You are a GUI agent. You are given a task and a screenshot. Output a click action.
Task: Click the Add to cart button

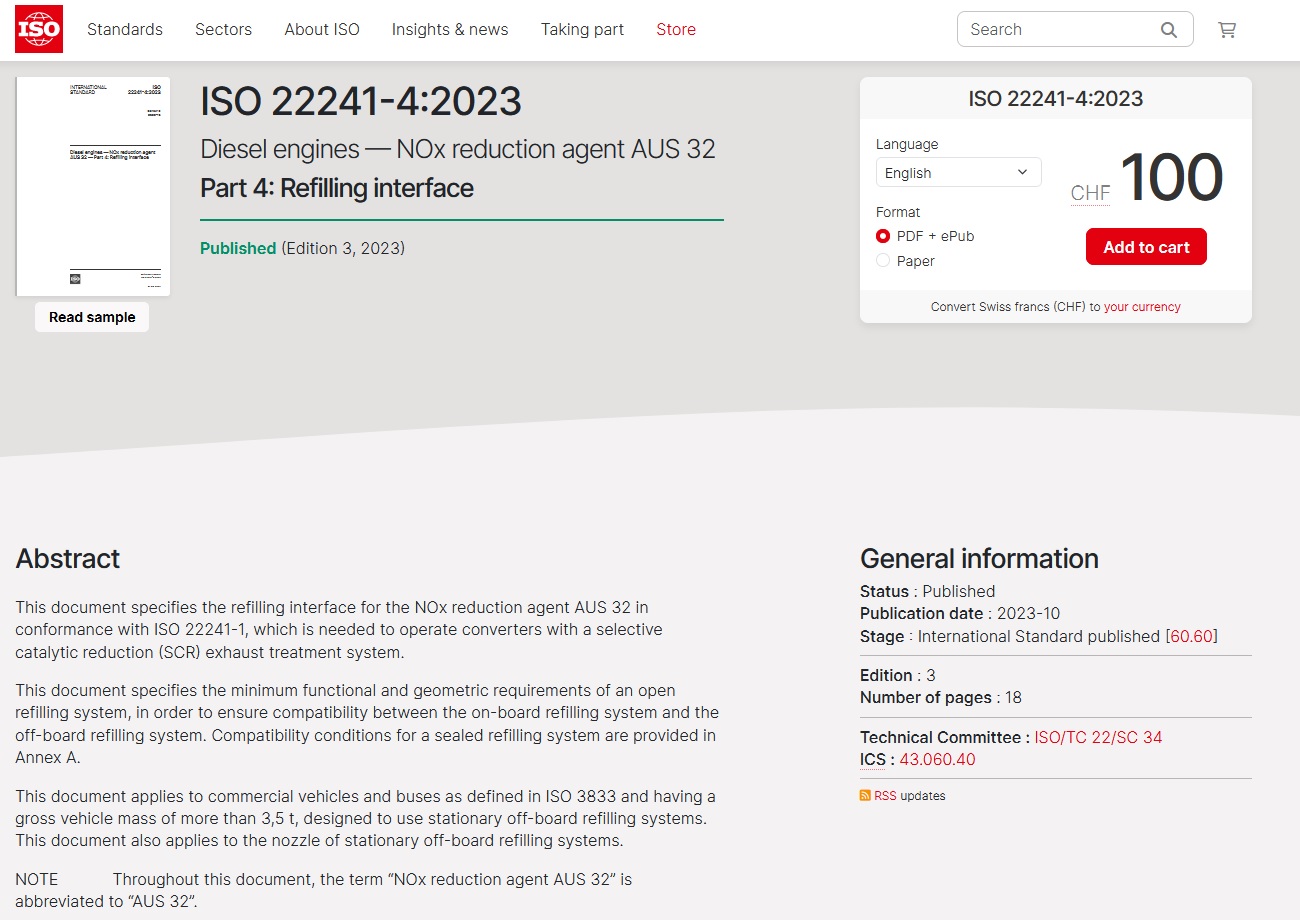[1146, 247]
